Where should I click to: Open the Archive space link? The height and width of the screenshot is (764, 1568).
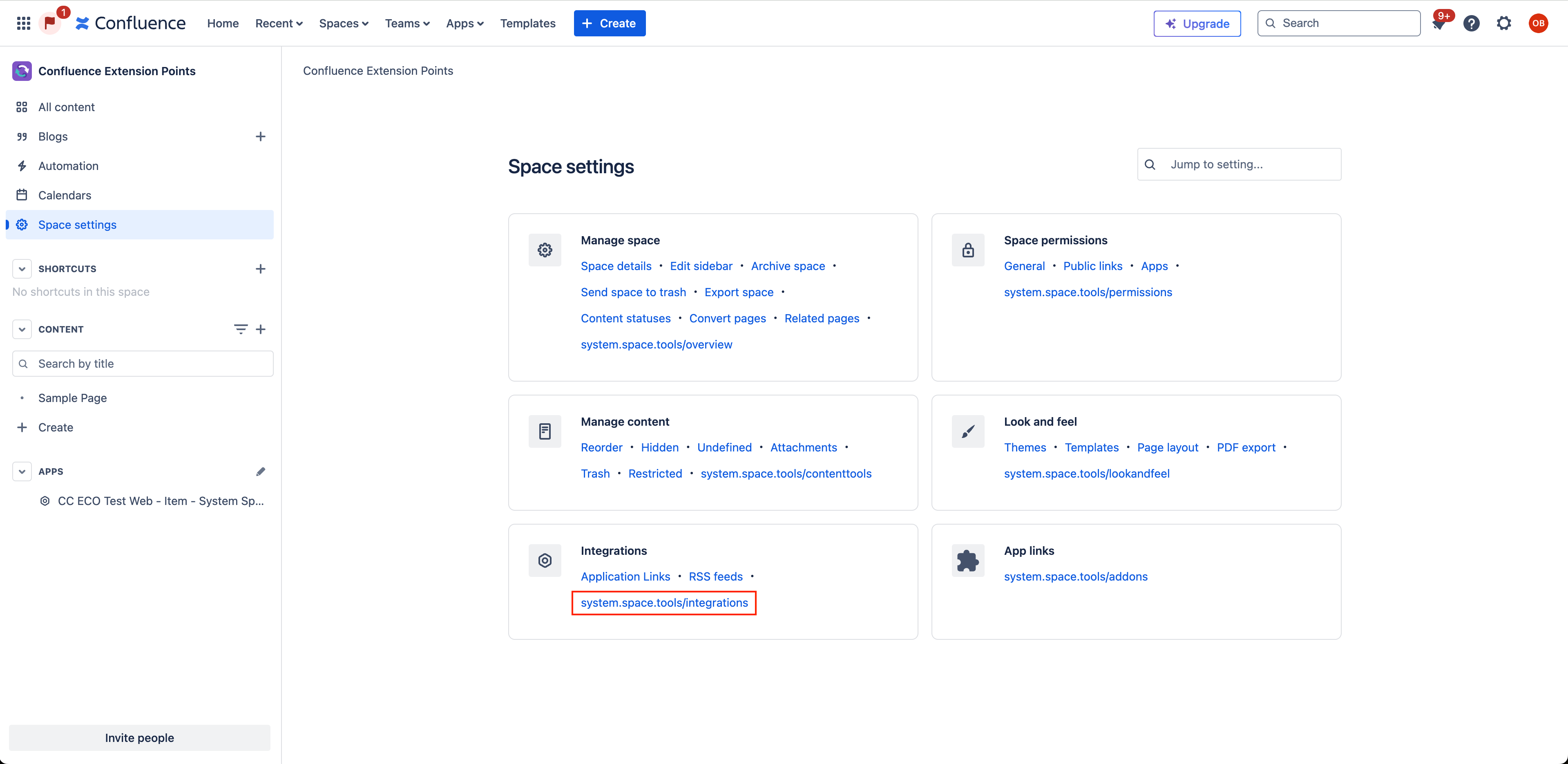(x=788, y=266)
